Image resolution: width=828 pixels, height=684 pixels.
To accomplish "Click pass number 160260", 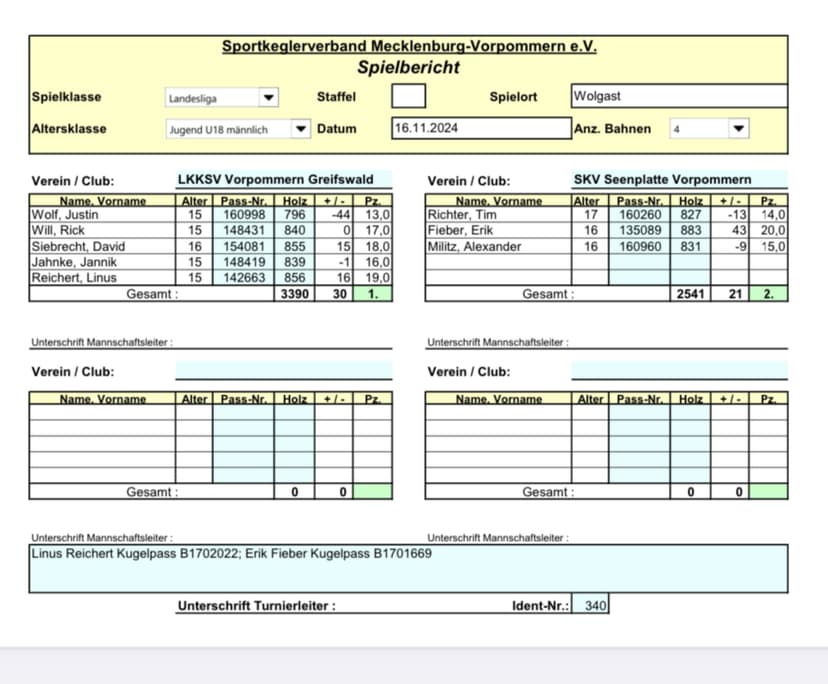I will click(x=639, y=214).
